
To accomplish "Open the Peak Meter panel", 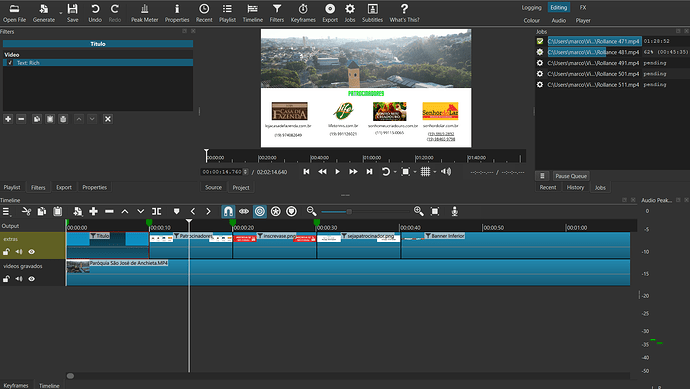I will pos(144,13).
